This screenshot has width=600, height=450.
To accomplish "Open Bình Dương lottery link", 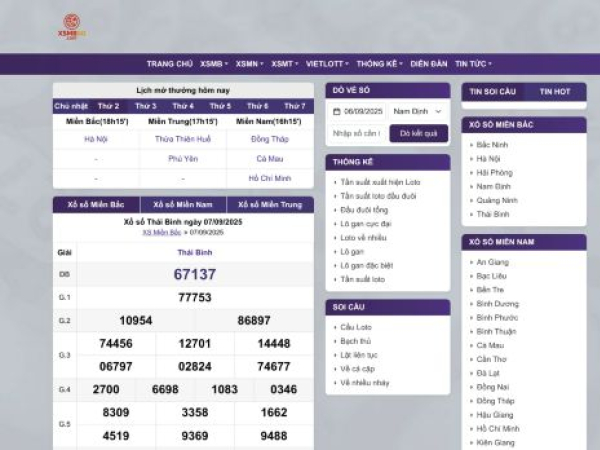I will (497, 304).
